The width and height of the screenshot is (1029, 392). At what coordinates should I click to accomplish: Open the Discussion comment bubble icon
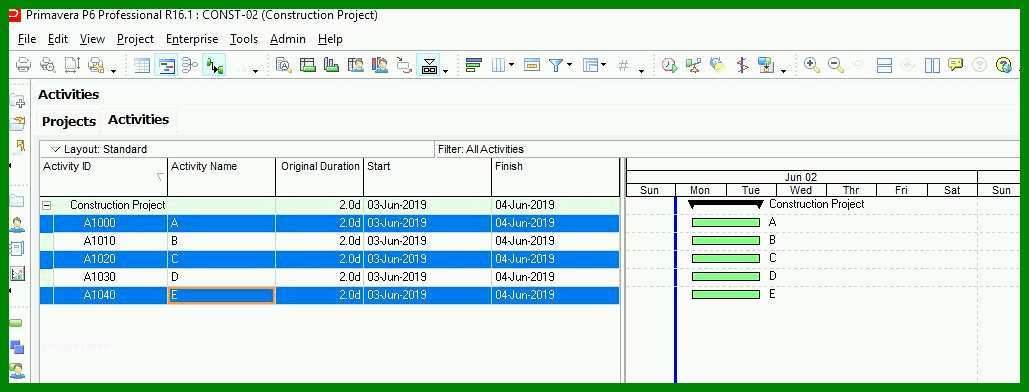(x=956, y=65)
